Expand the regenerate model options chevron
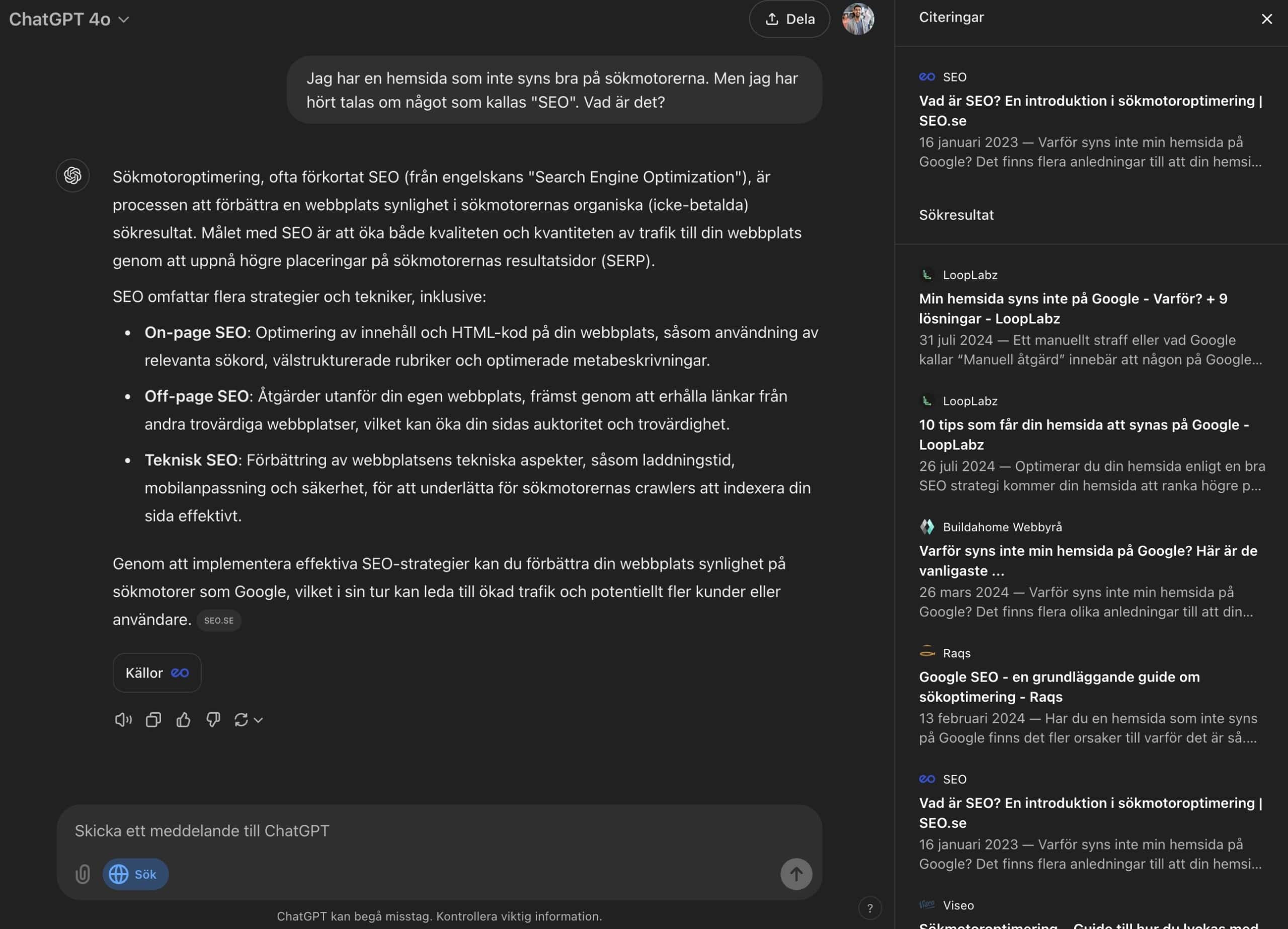 pos(259,720)
